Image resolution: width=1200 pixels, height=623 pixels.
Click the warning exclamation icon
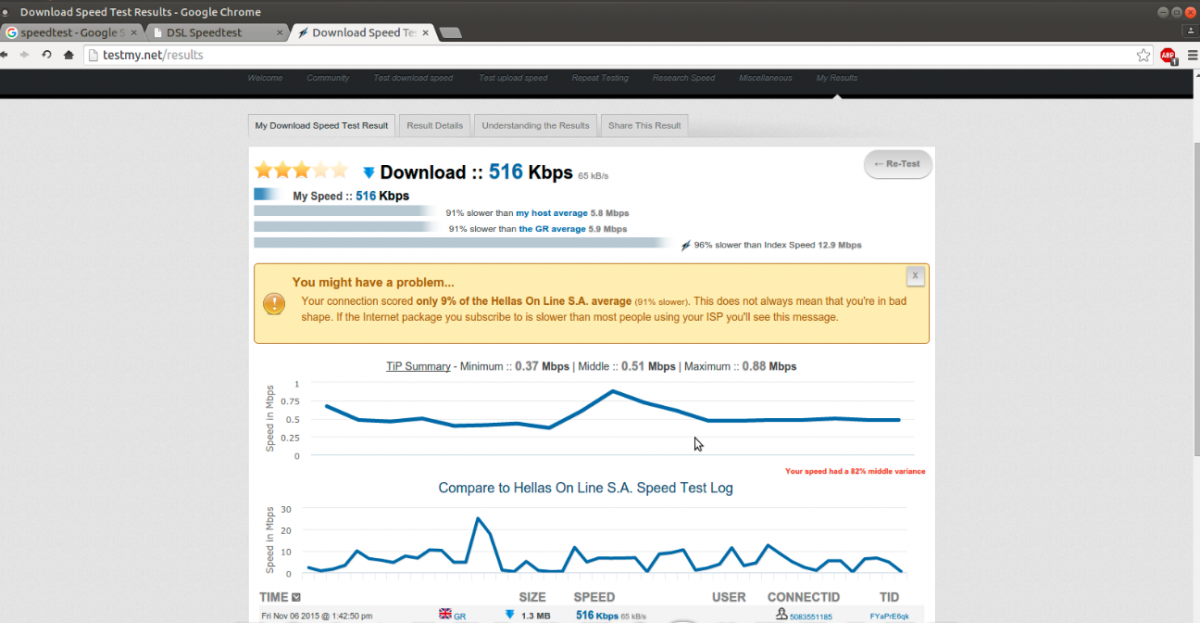tap(274, 303)
